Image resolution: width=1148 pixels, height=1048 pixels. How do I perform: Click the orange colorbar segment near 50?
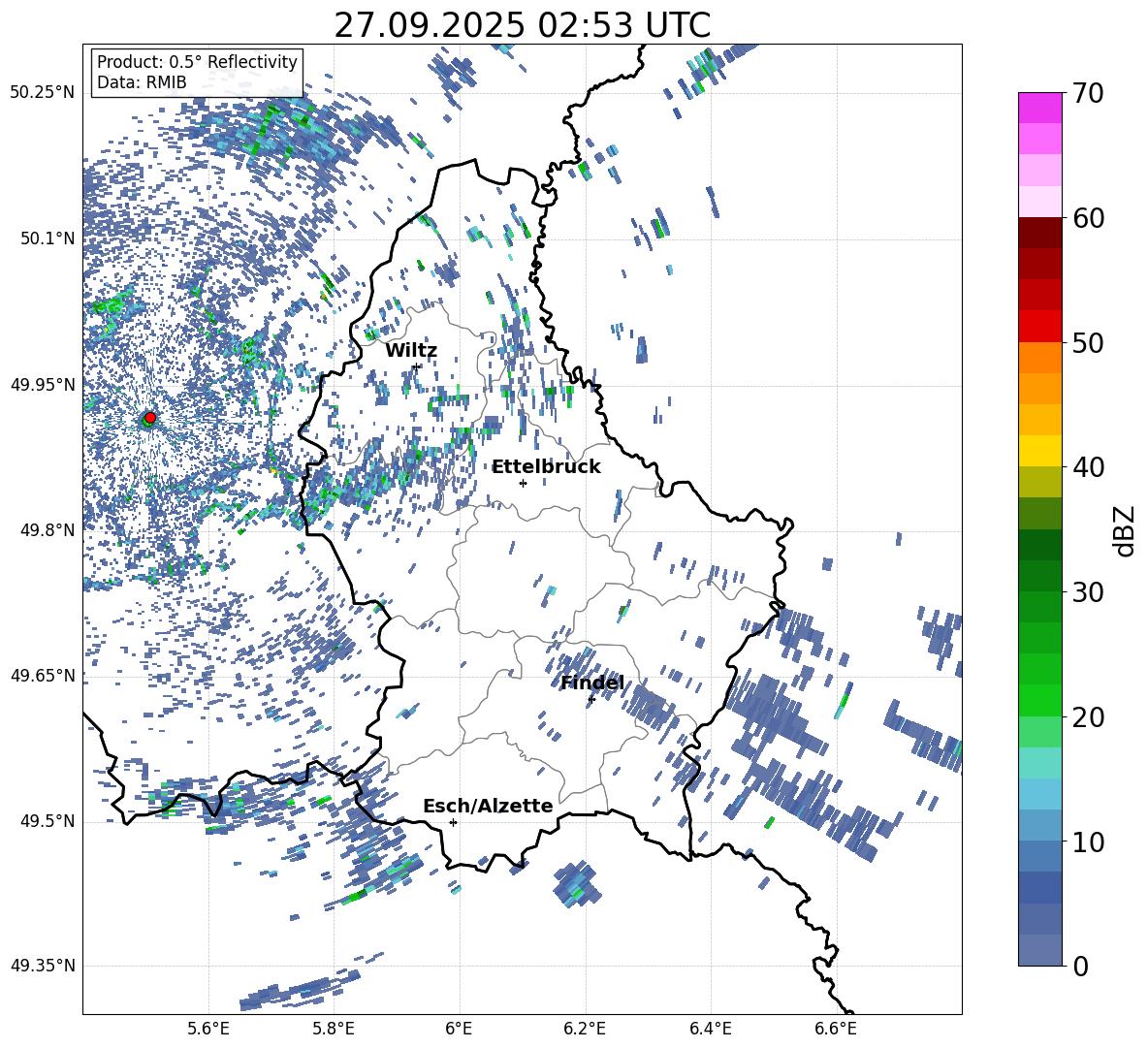(x=1039, y=357)
